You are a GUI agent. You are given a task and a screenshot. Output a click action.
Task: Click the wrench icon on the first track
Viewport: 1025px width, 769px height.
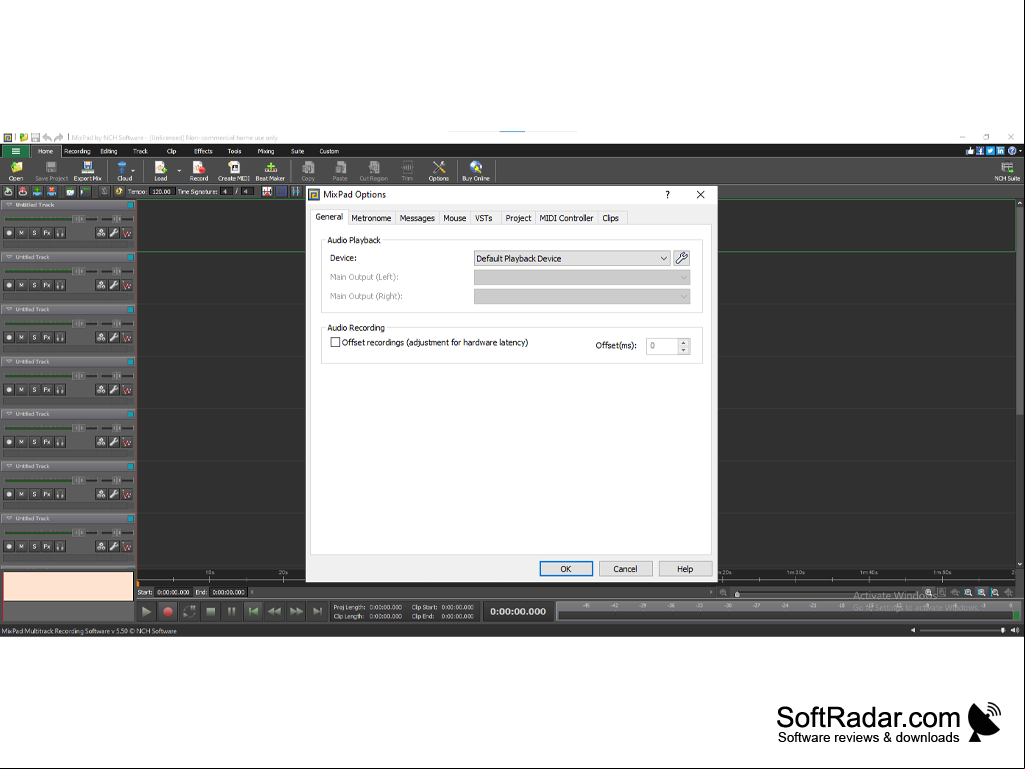(x=114, y=233)
